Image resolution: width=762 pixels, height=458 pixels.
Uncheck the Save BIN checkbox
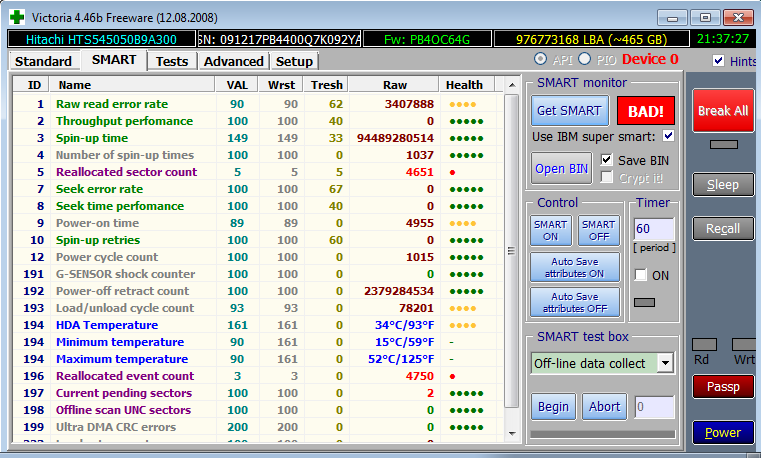(606, 160)
